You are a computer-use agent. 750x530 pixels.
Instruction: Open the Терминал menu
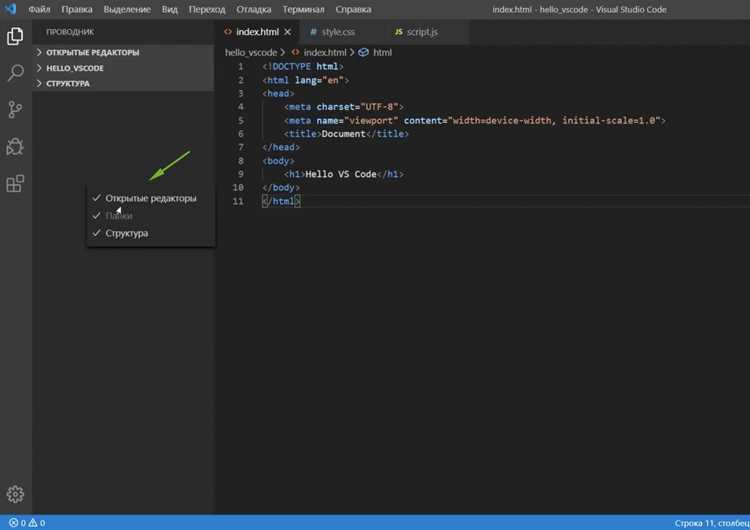pos(303,10)
